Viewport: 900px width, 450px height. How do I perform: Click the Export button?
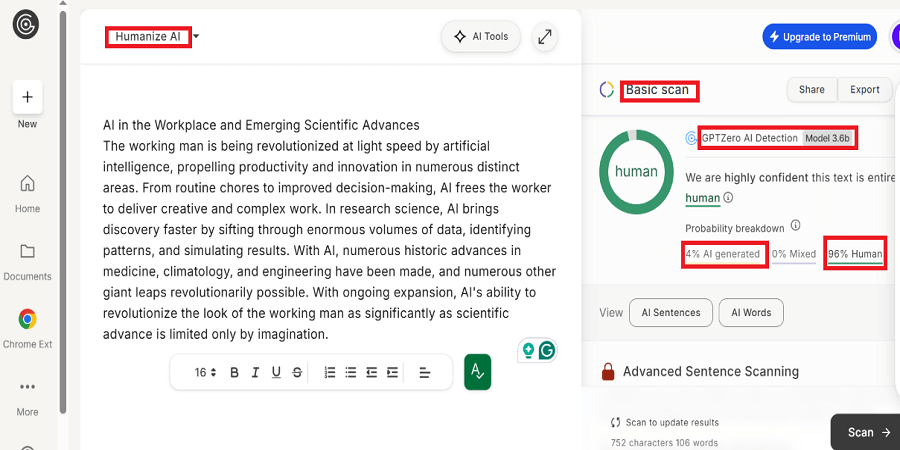[x=864, y=90]
